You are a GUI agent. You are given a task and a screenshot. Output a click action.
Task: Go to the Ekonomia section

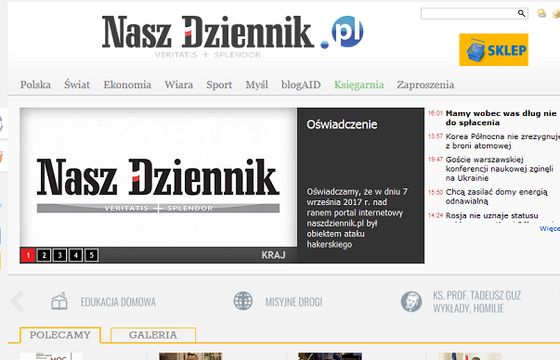(127, 85)
